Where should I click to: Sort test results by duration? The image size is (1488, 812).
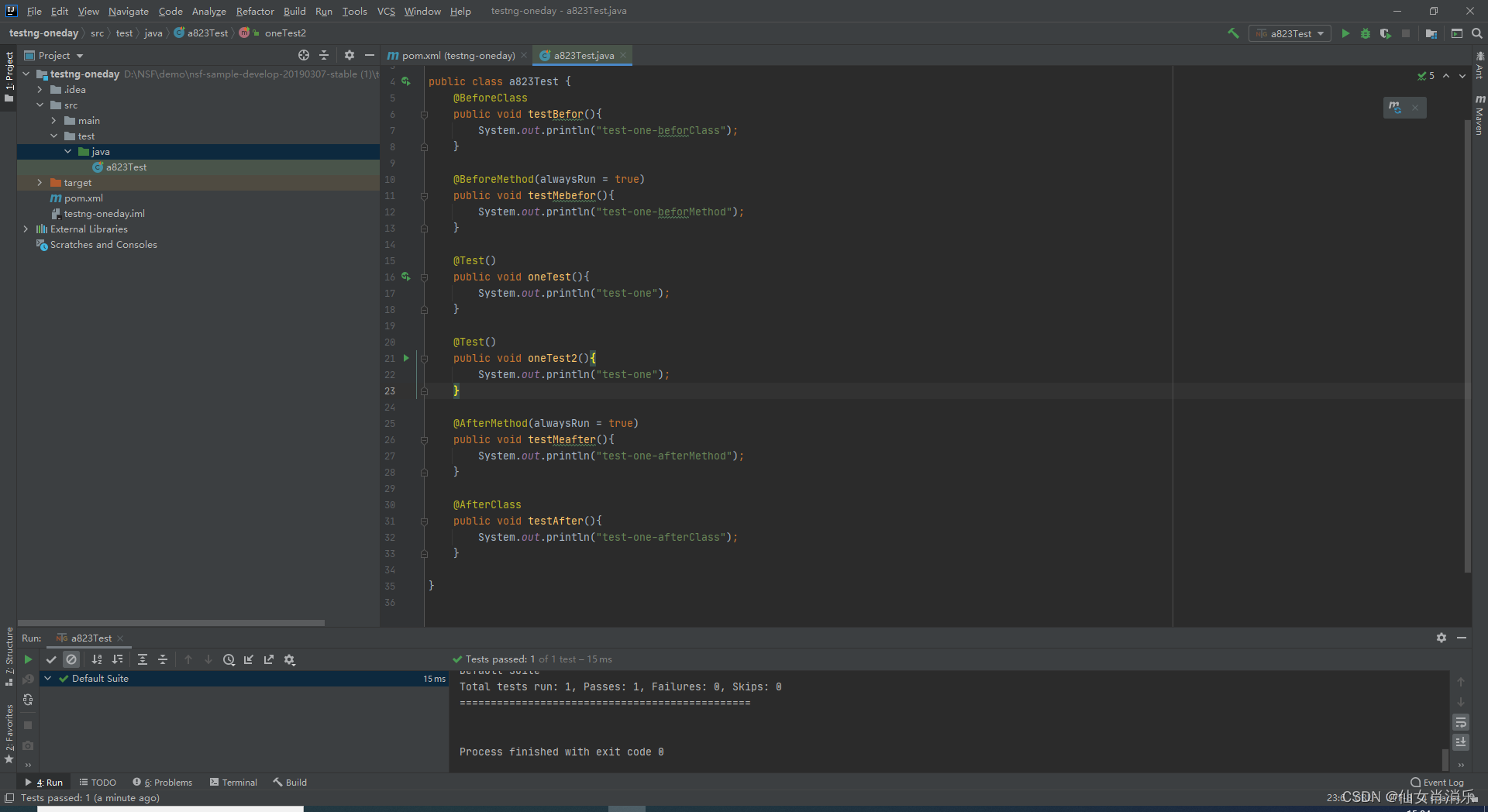117,659
